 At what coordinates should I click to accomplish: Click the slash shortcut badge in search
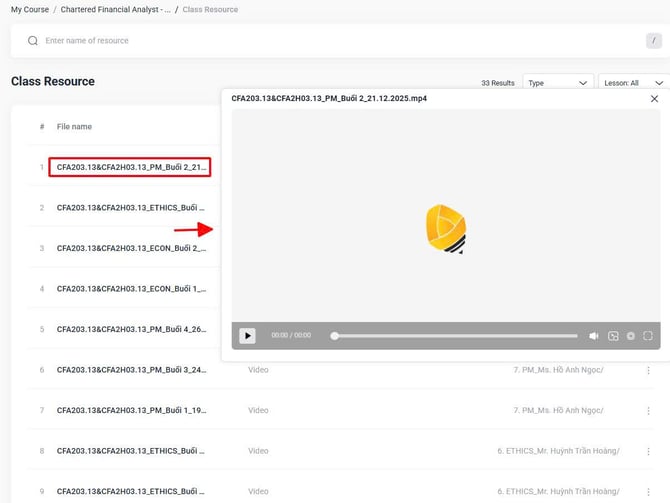[x=653, y=41]
